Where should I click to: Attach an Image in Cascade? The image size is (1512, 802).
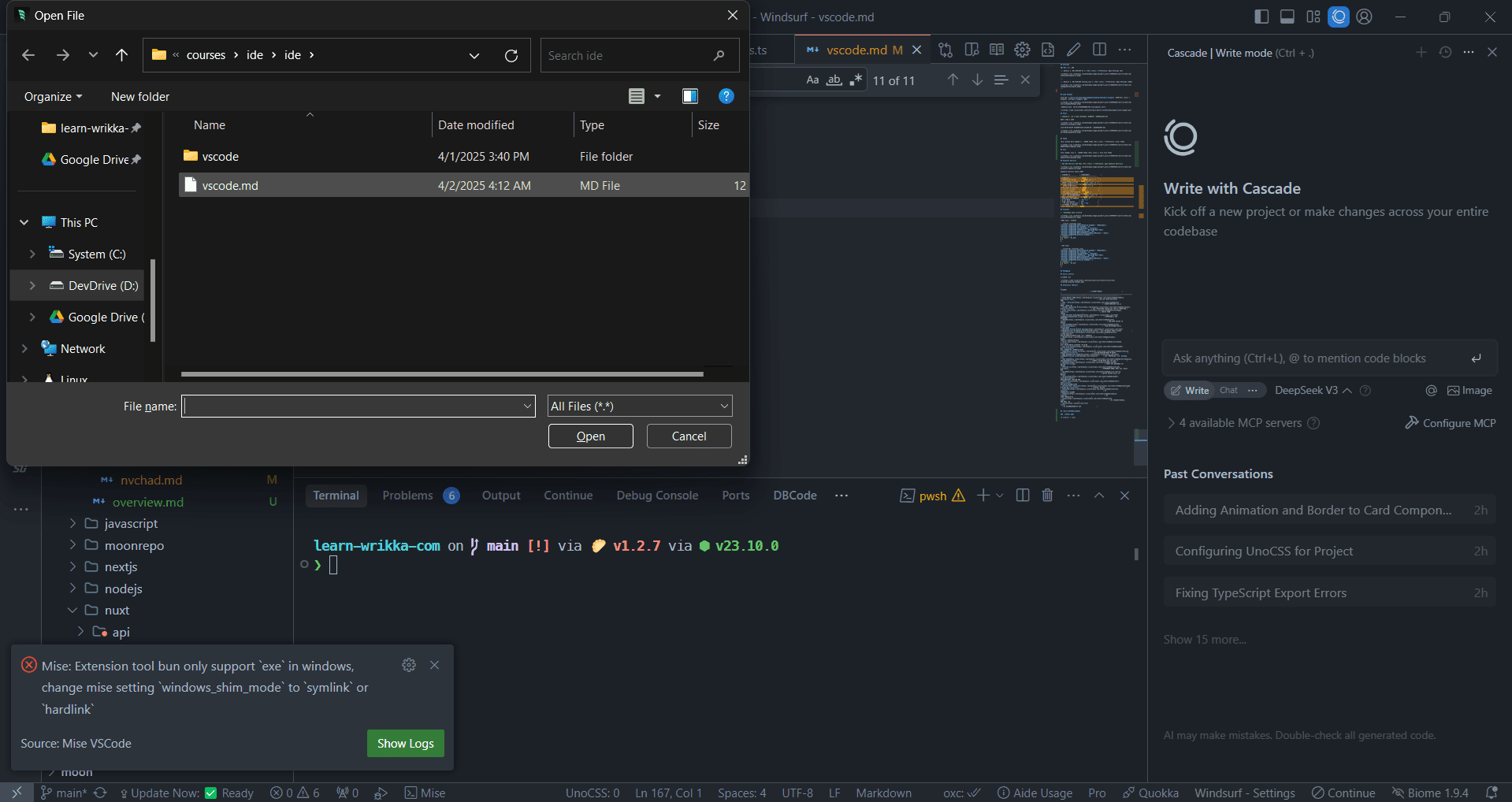pyautogui.click(x=1469, y=390)
